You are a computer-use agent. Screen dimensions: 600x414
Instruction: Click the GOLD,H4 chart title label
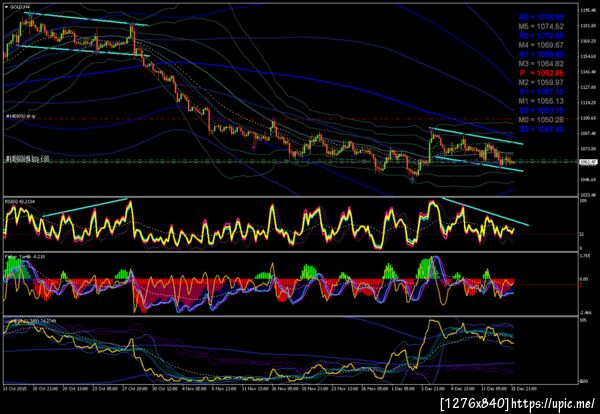click(x=20, y=7)
